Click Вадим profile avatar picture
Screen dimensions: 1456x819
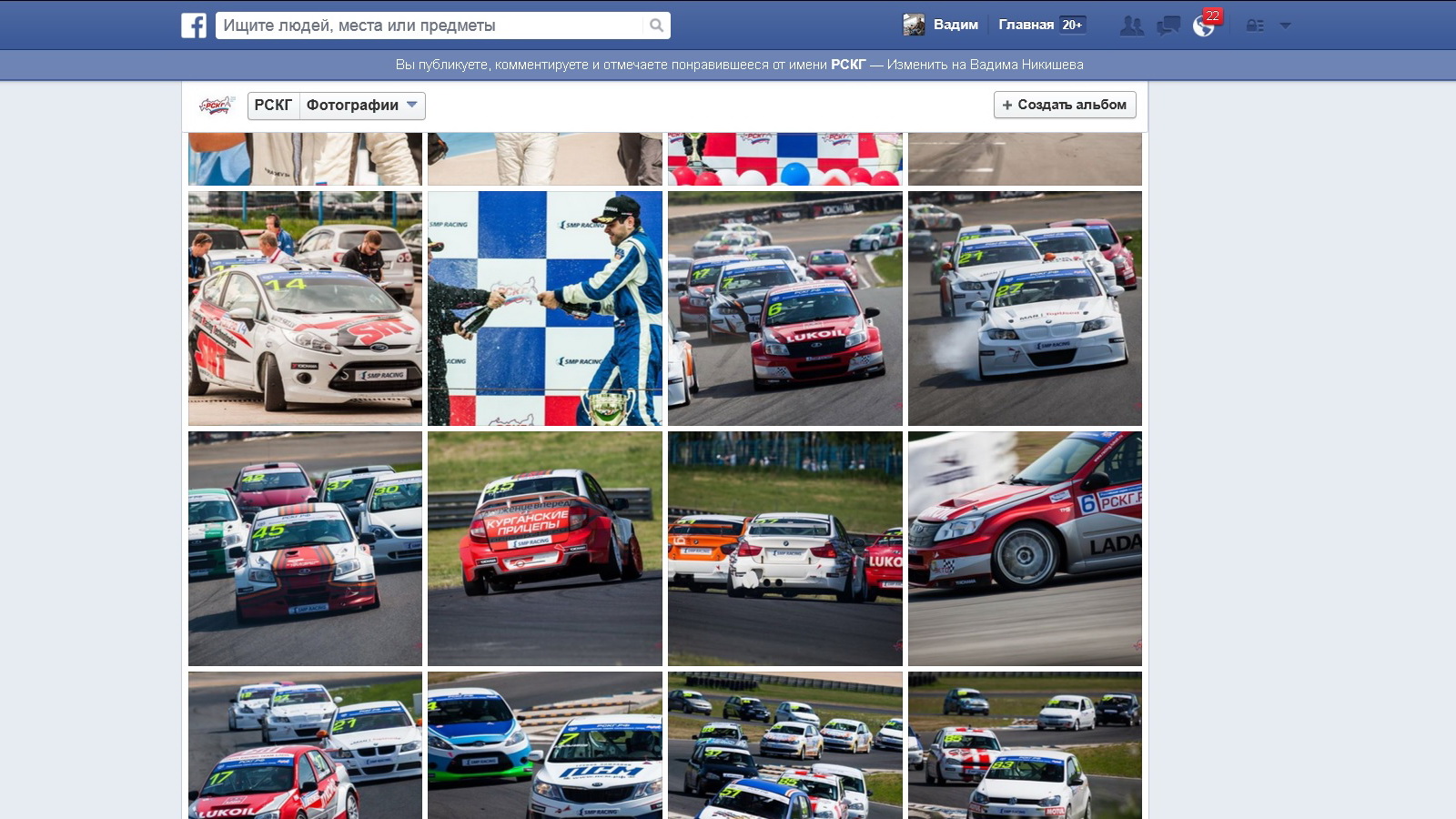pyautogui.click(x=914, y=25)
